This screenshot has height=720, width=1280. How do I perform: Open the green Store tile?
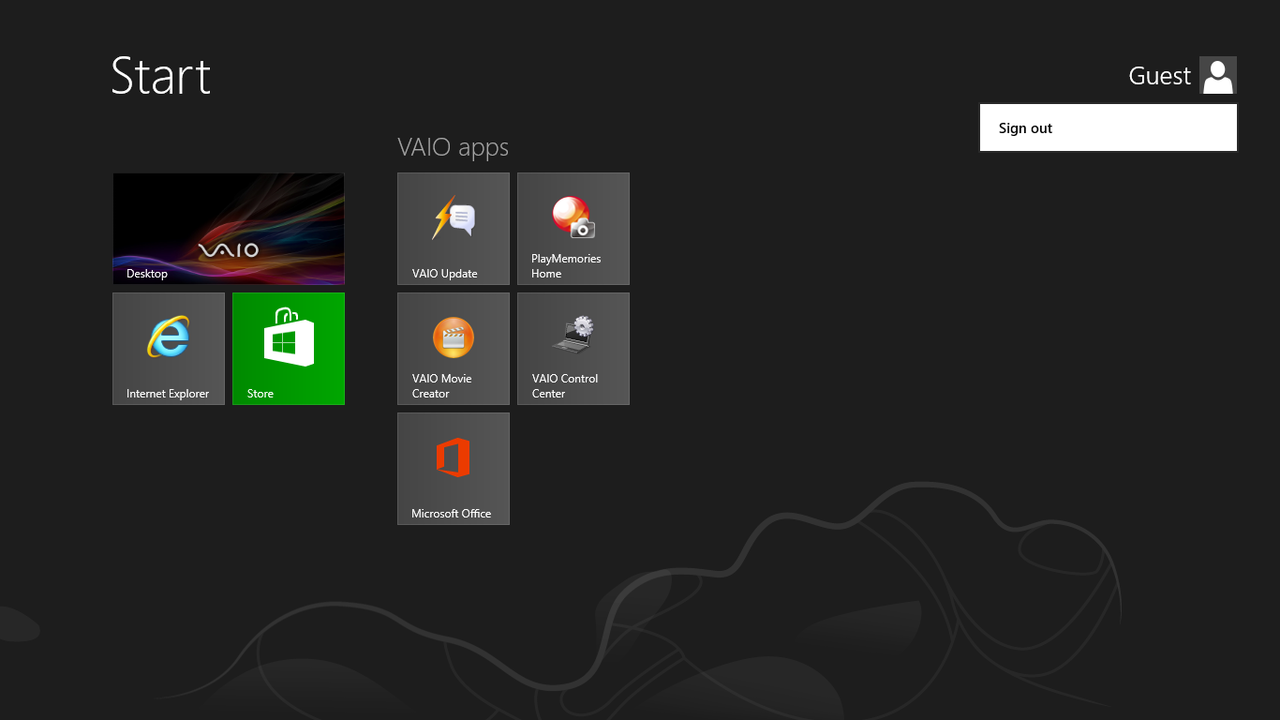(x=289, y=349)
